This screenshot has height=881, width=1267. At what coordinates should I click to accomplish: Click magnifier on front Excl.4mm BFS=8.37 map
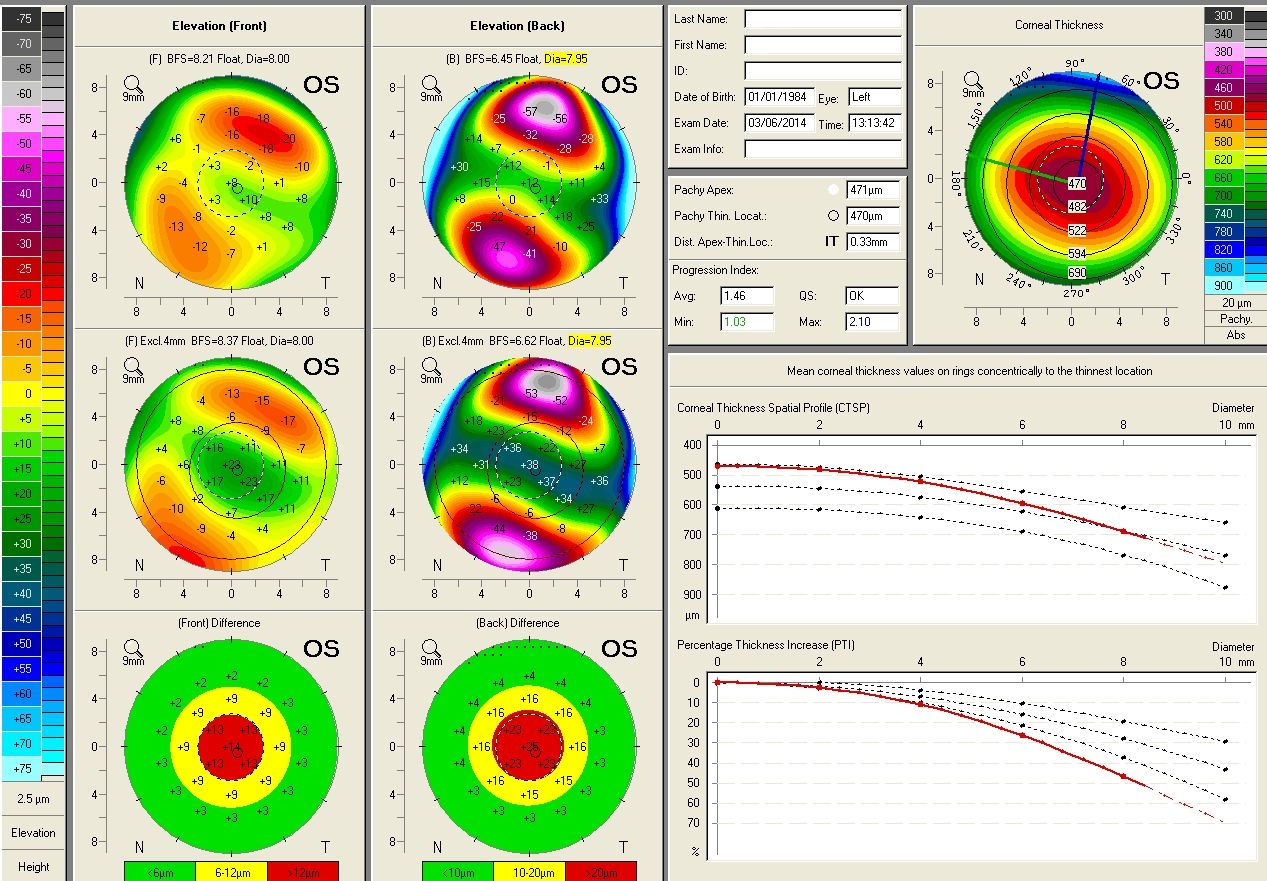tap(132, 367)
